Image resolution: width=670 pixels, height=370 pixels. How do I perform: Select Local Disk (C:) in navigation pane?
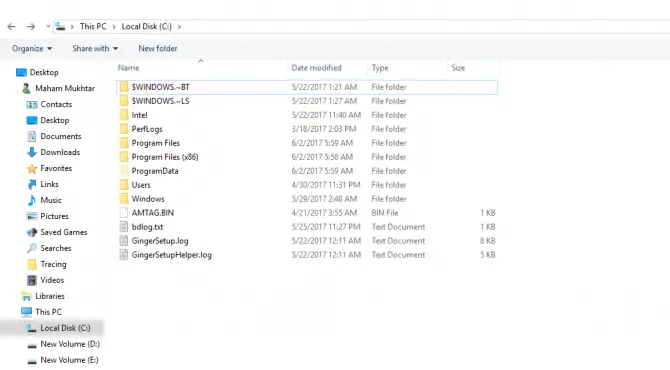[58, 328]
